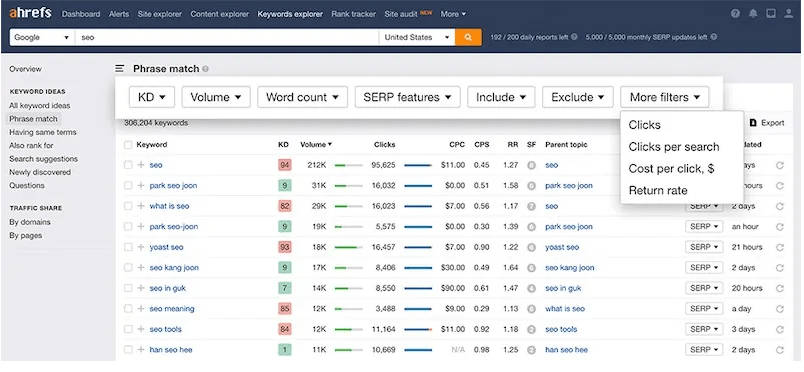Click info icon beside daily reports left
This screenshot has height=372, width=804.
point(574,37)
